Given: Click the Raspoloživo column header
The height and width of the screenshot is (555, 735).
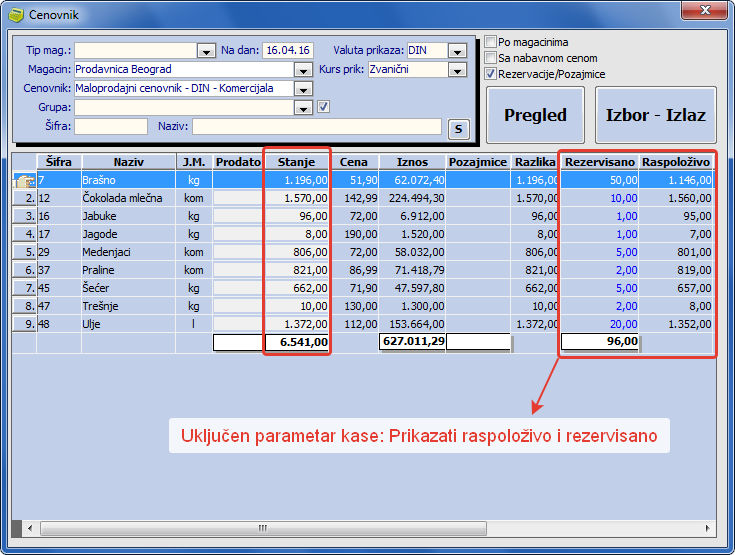Looking at the screenshot, I should pos(676,162).
